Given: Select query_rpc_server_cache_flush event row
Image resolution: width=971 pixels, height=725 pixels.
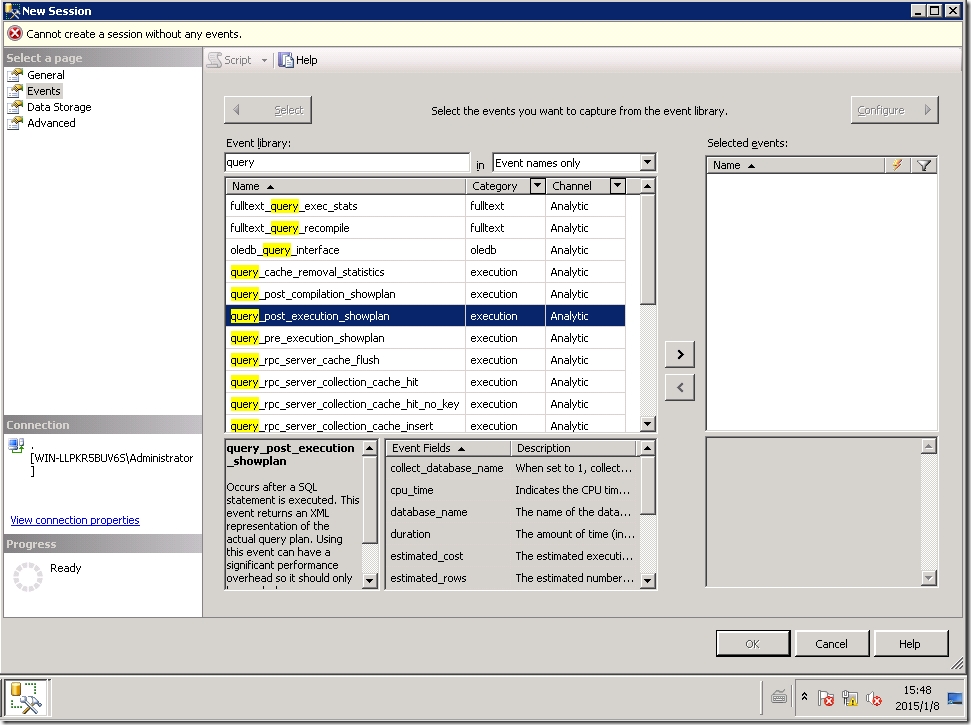Looking at the screenshot, I should point(425,360).
